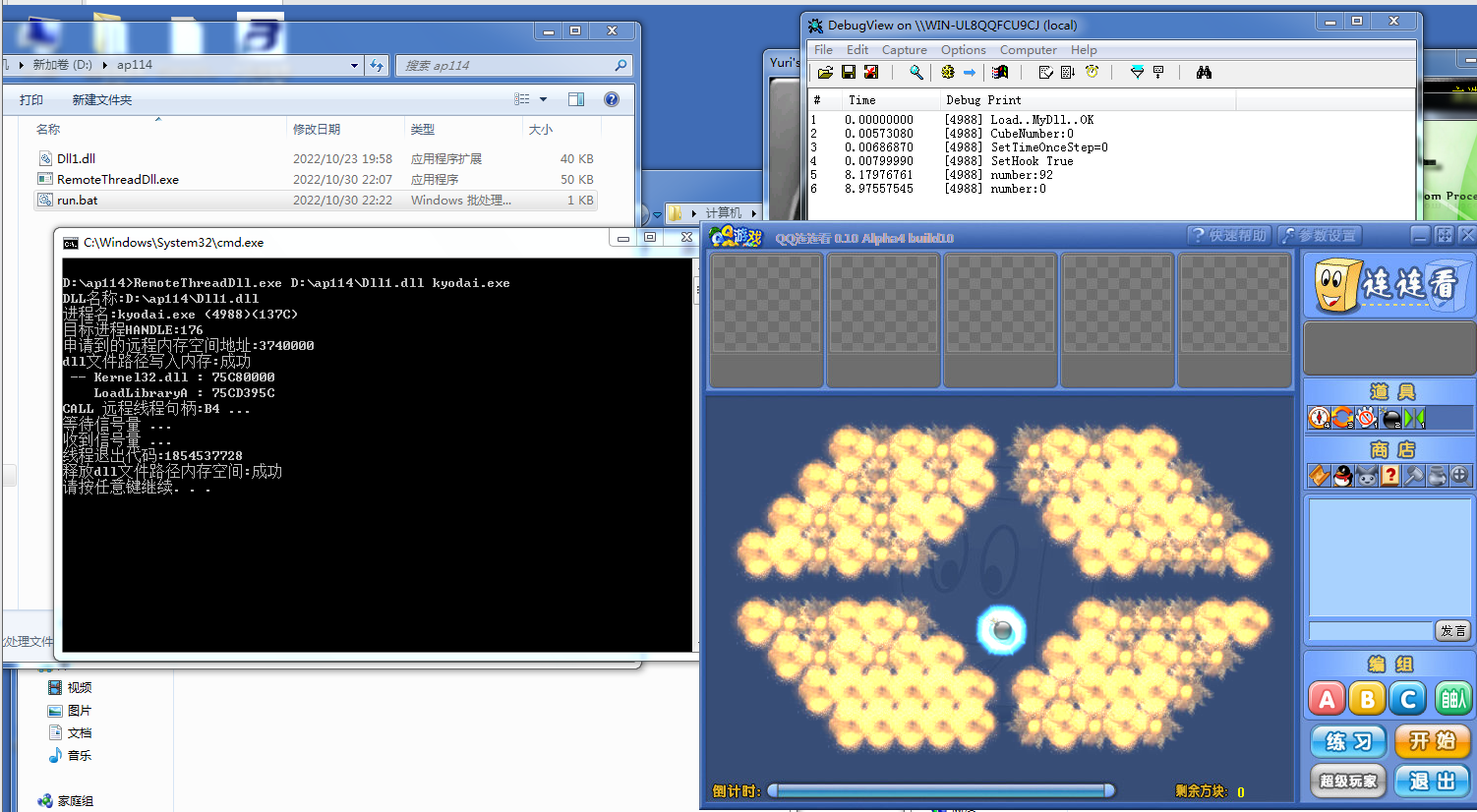Use the orange reshuffle arrows prop
Image resolution: width=1477 pixels, height=812 pixels.
(1342, 418)
